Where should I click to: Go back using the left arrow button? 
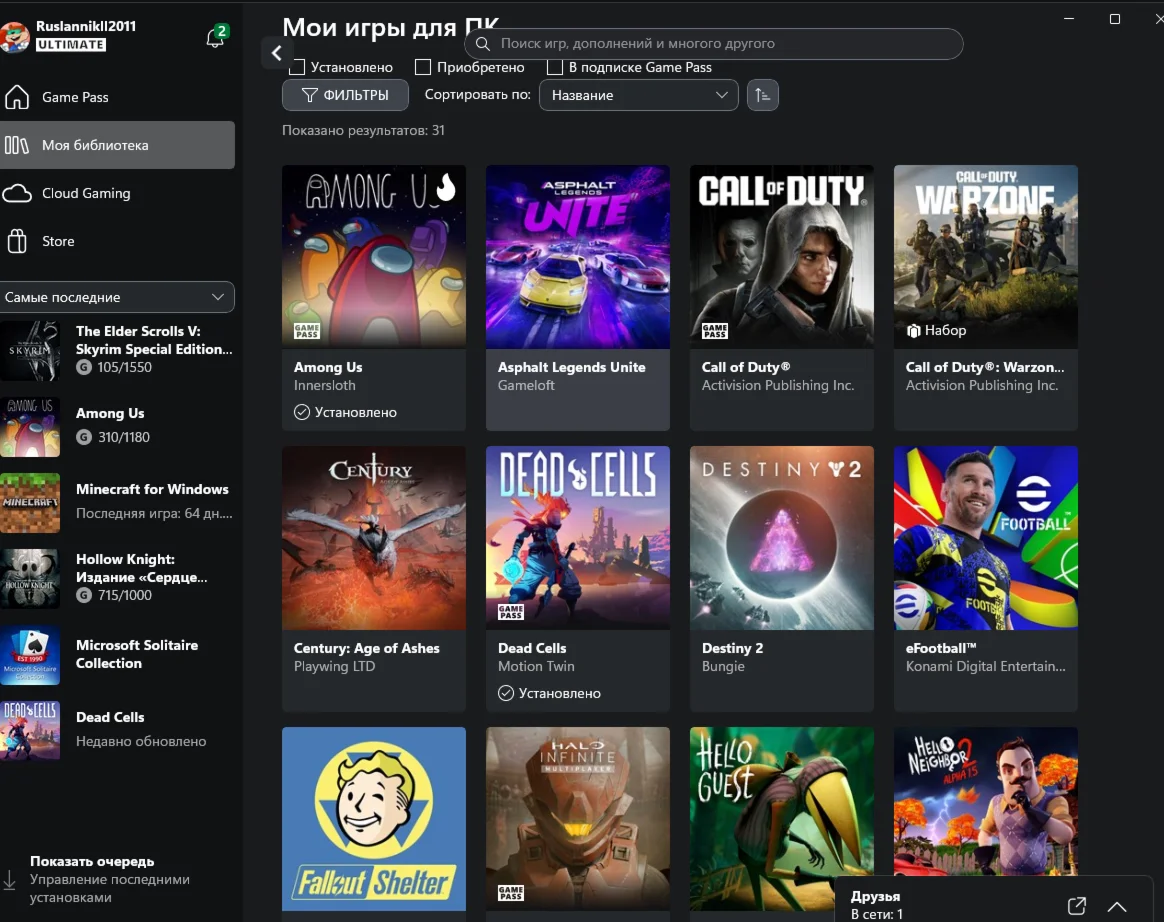click(276, 53)
